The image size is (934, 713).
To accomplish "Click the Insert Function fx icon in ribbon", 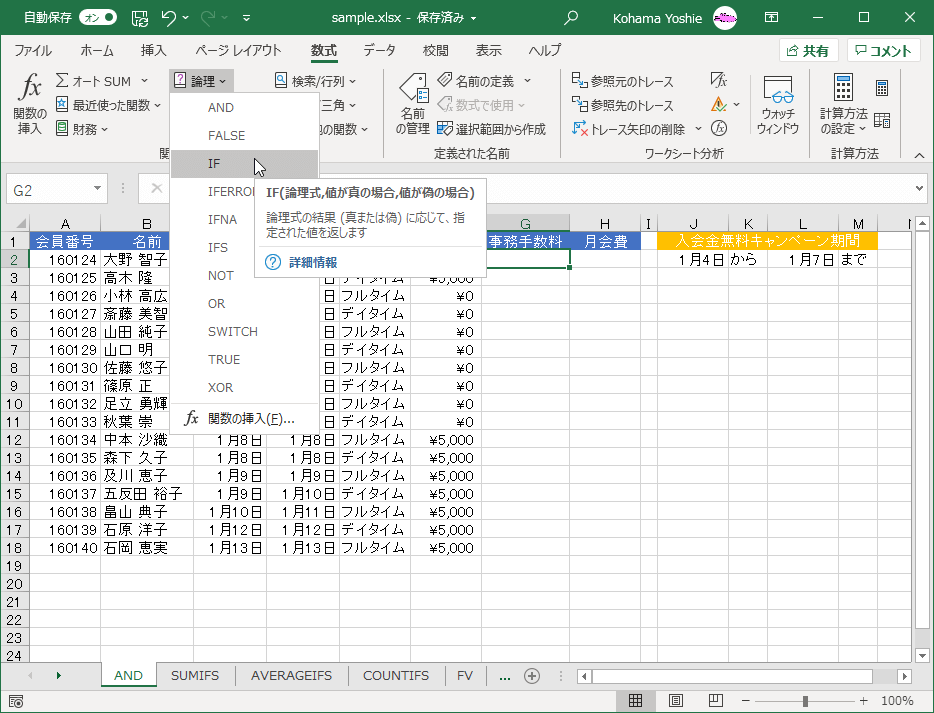I will point(30,104).
